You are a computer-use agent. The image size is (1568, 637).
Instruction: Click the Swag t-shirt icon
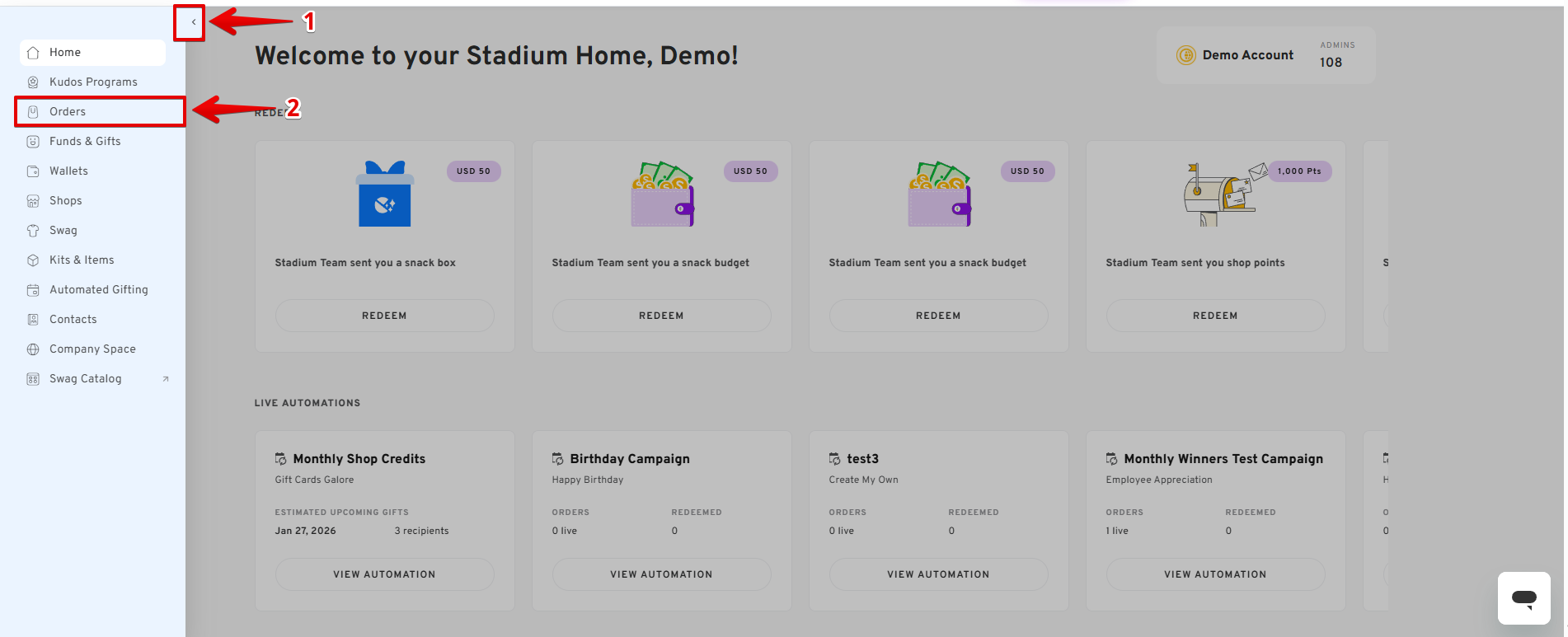tap(33, 231)
